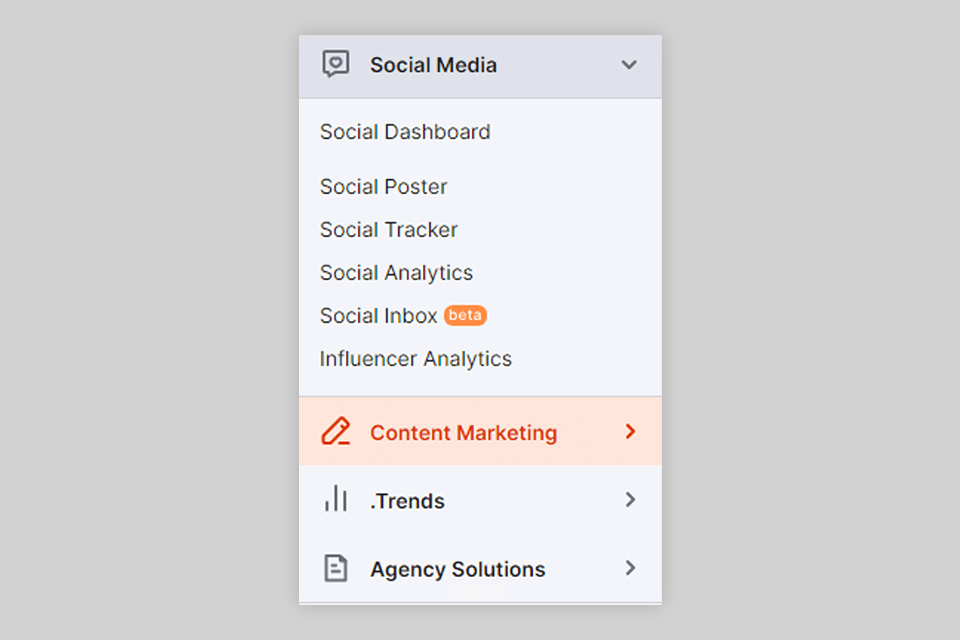Screen dimensions: 960x640
Task: Click the Content Marketing pencil icon
Action: (x=336, y=432)
